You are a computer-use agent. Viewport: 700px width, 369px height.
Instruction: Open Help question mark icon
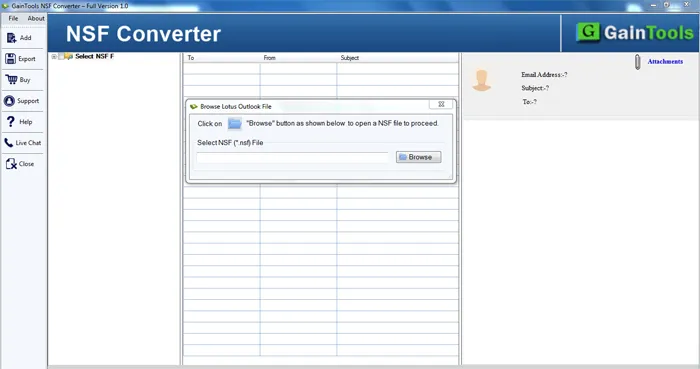click(11, 121)
